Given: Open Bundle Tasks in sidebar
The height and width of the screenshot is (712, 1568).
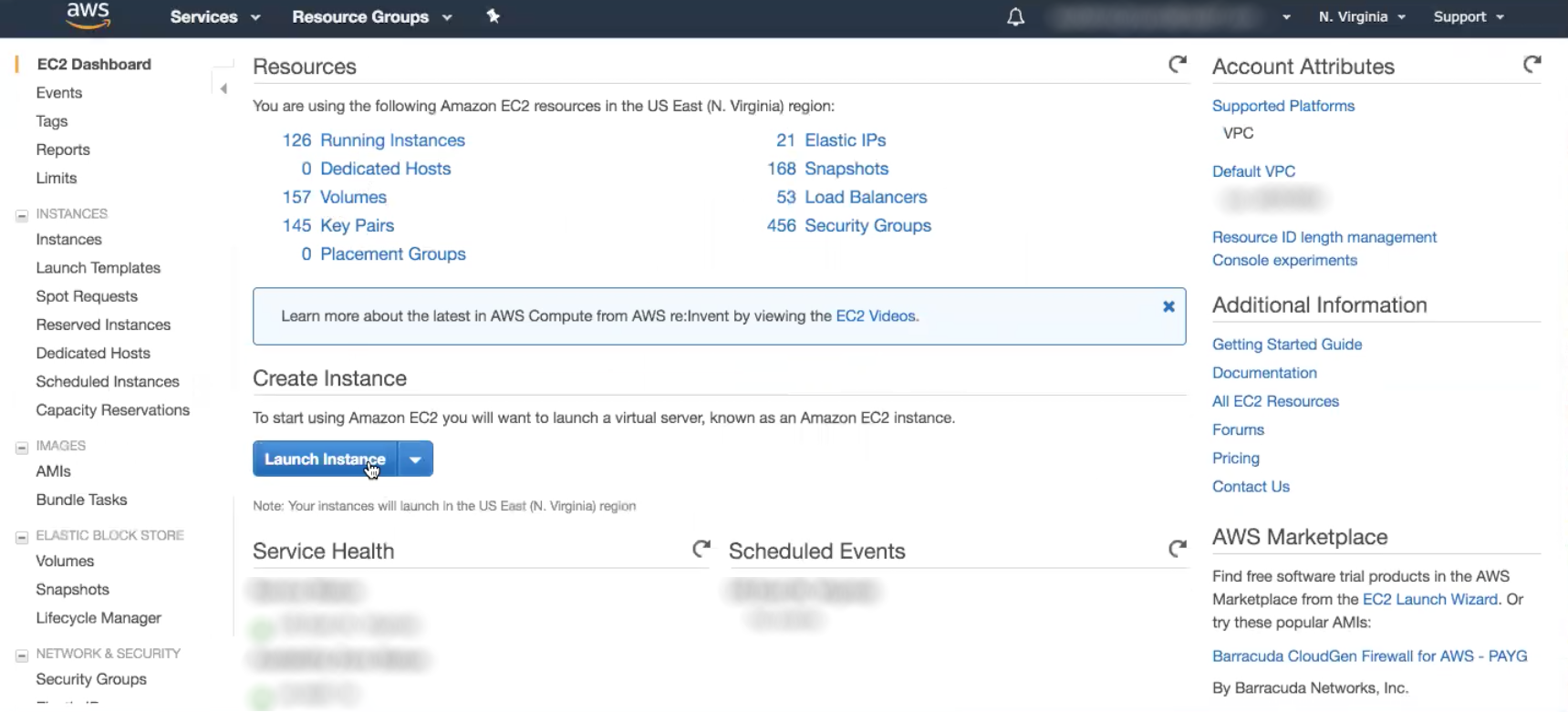Looking at the screenshot, I should [x=82, y=500].
